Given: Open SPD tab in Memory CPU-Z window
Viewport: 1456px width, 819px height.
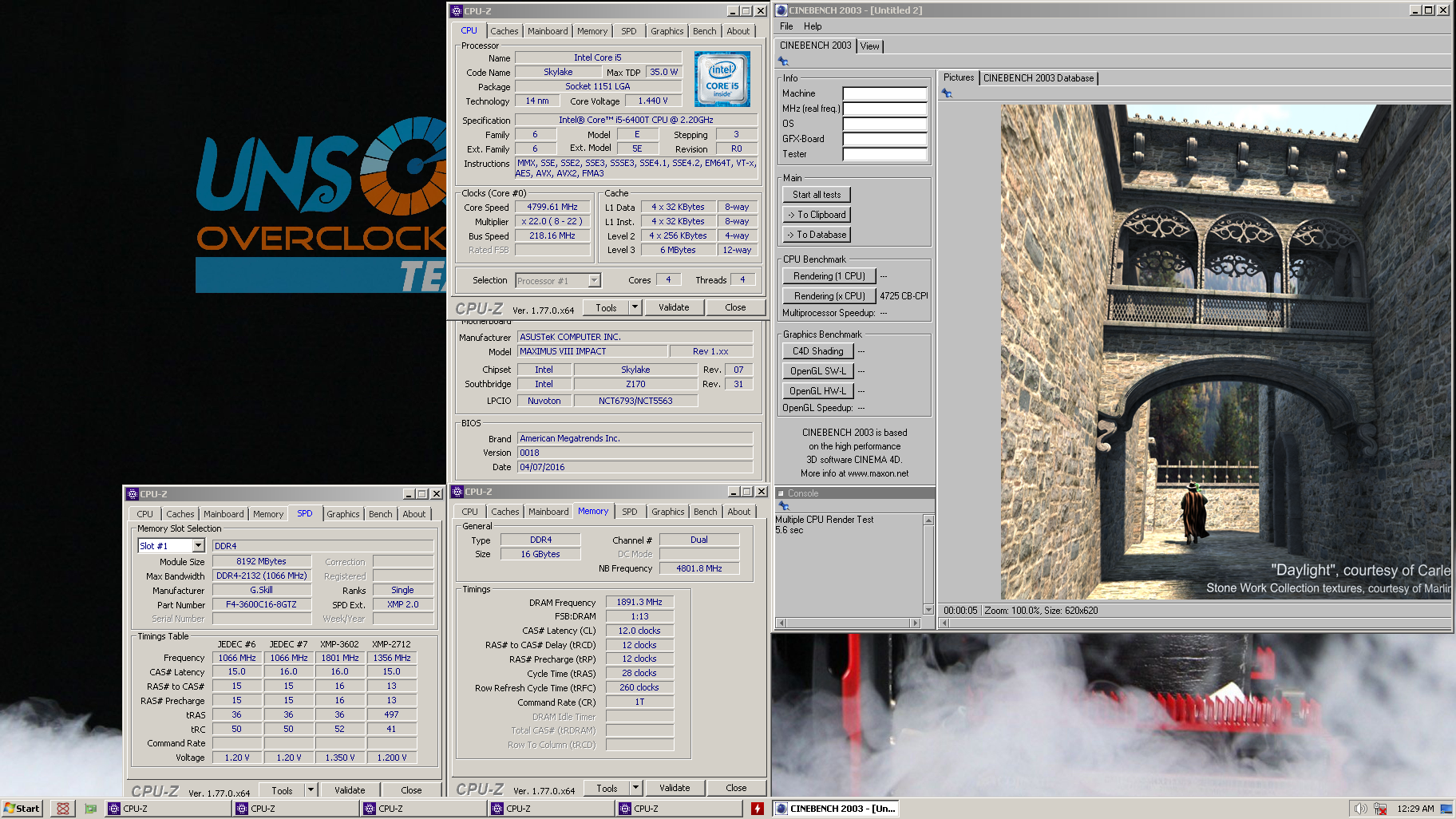Looking at the screenshot, I should click(629, 512).
